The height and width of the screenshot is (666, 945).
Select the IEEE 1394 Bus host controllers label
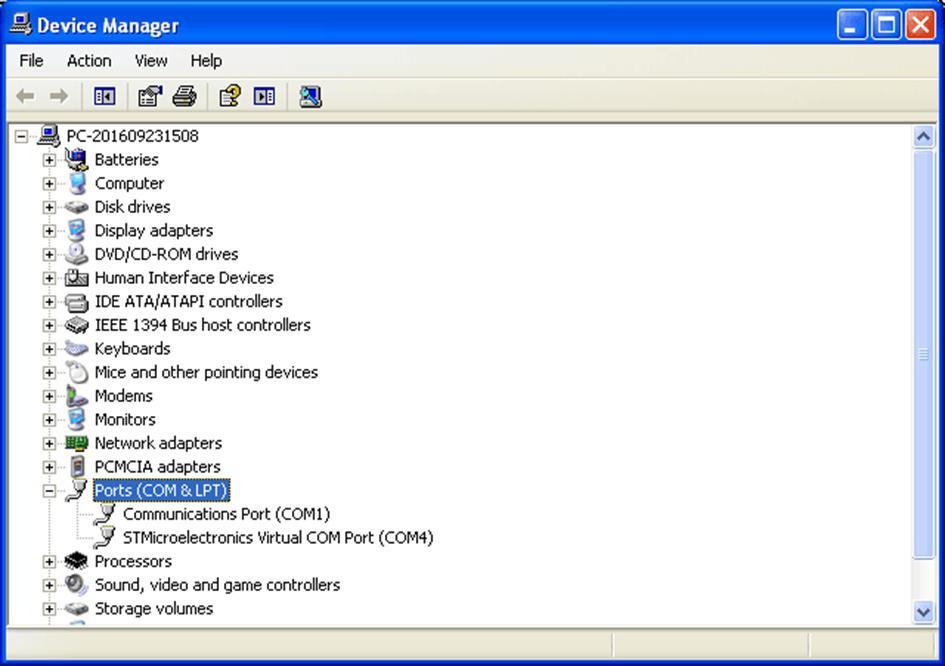coord(202,325)
